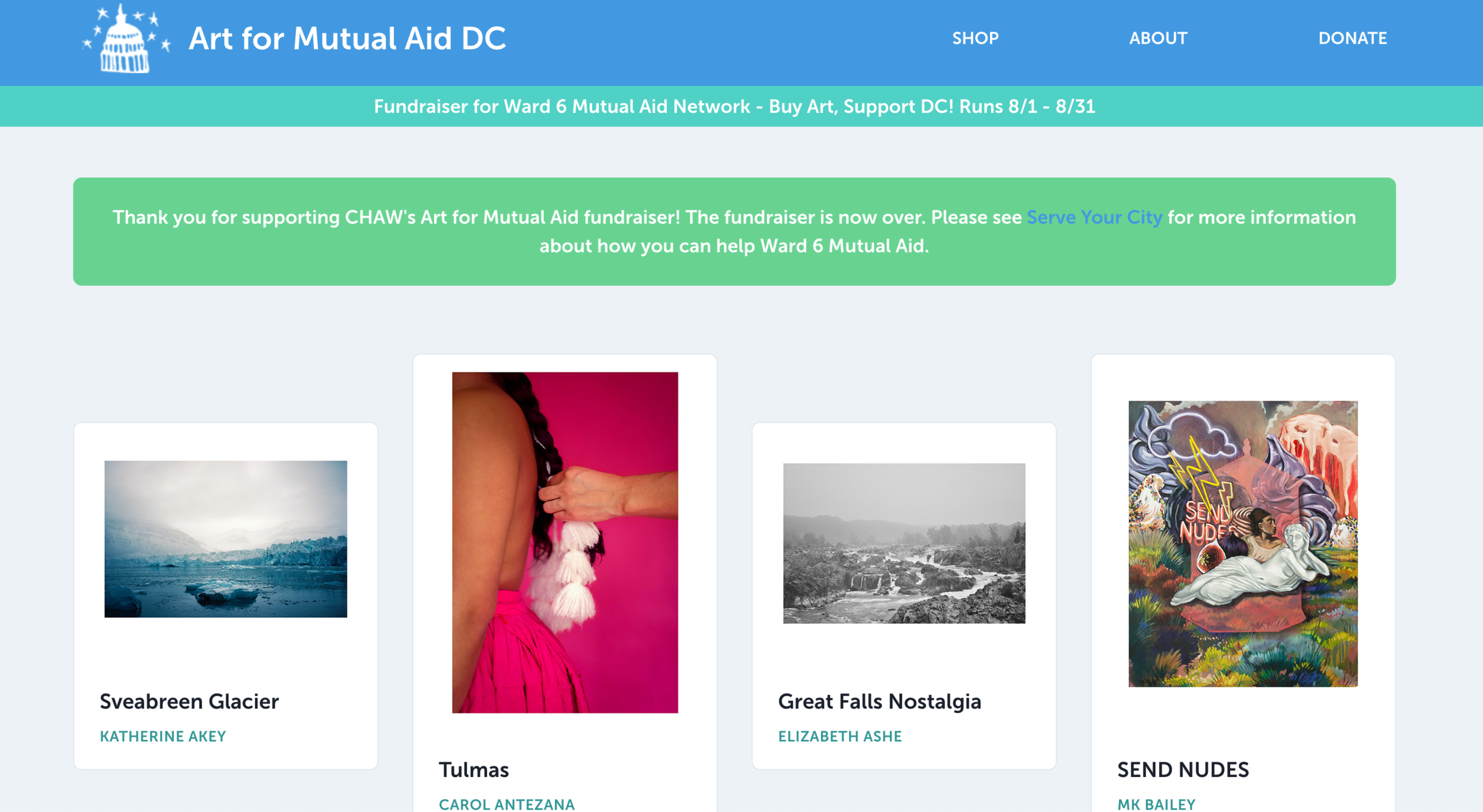1483x812 pixels.
Task: Follow the Serve Your City link
Action: click(1094, 217)
